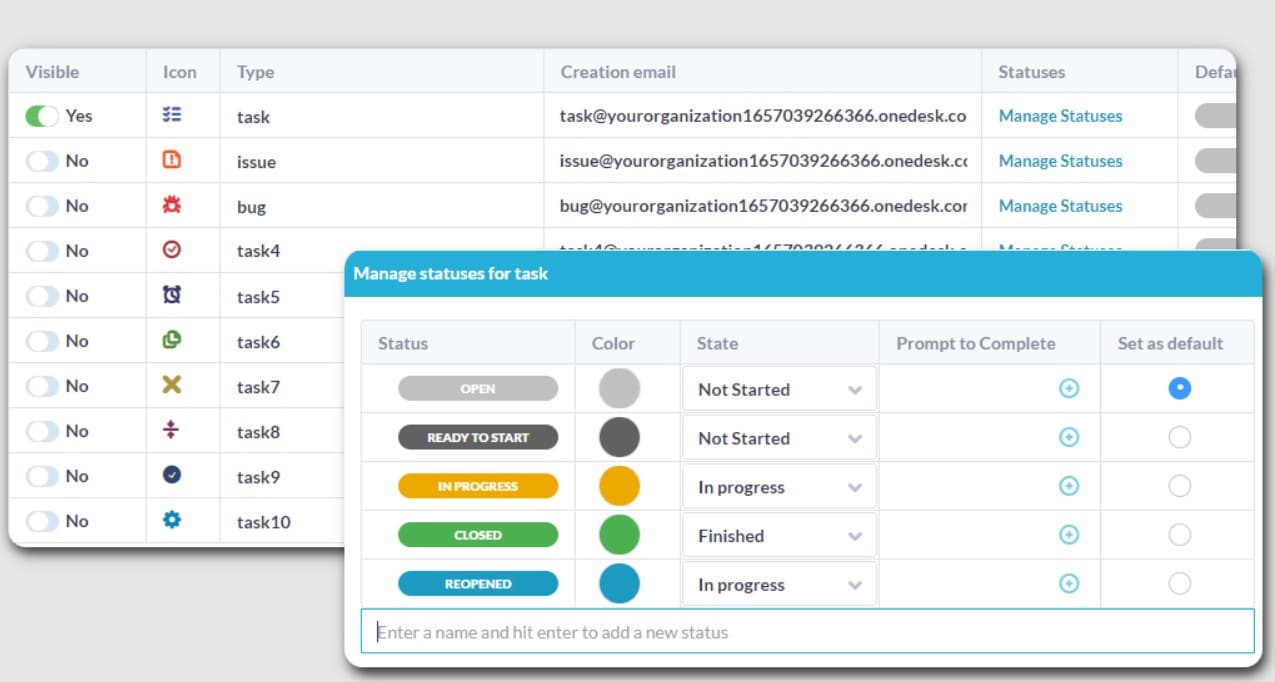Change orange color of IN PROGRESS status
Screen dimensions: 1275x682
tap(619, 486)
